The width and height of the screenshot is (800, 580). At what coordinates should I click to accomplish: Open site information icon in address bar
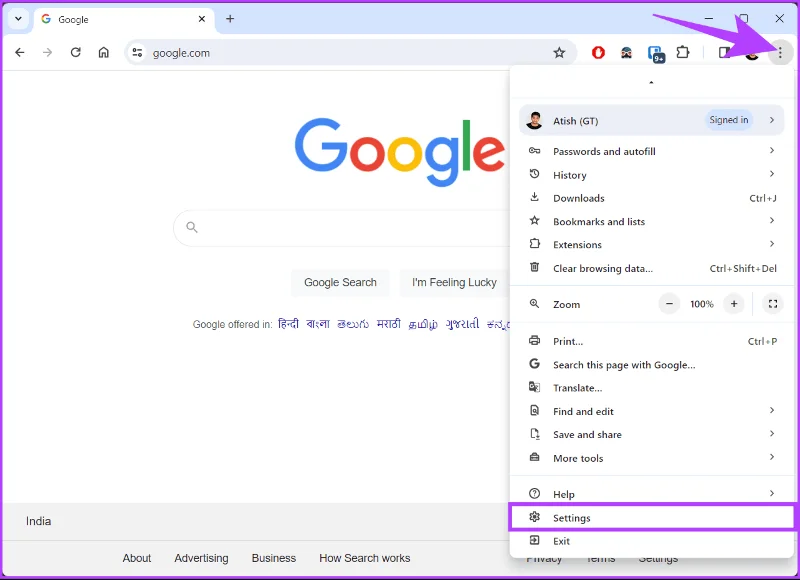point(137,53)
